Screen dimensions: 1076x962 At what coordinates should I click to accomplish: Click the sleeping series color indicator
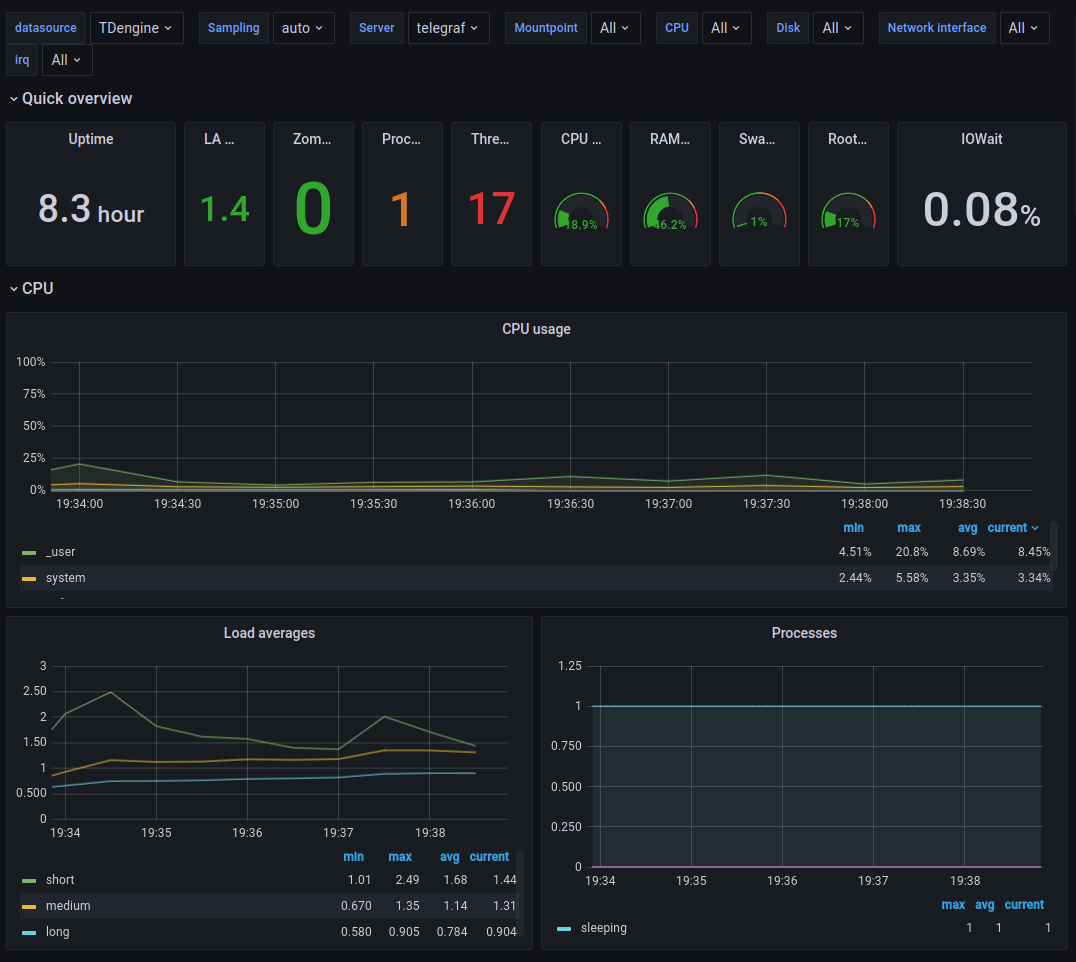(x=564, y=928)
